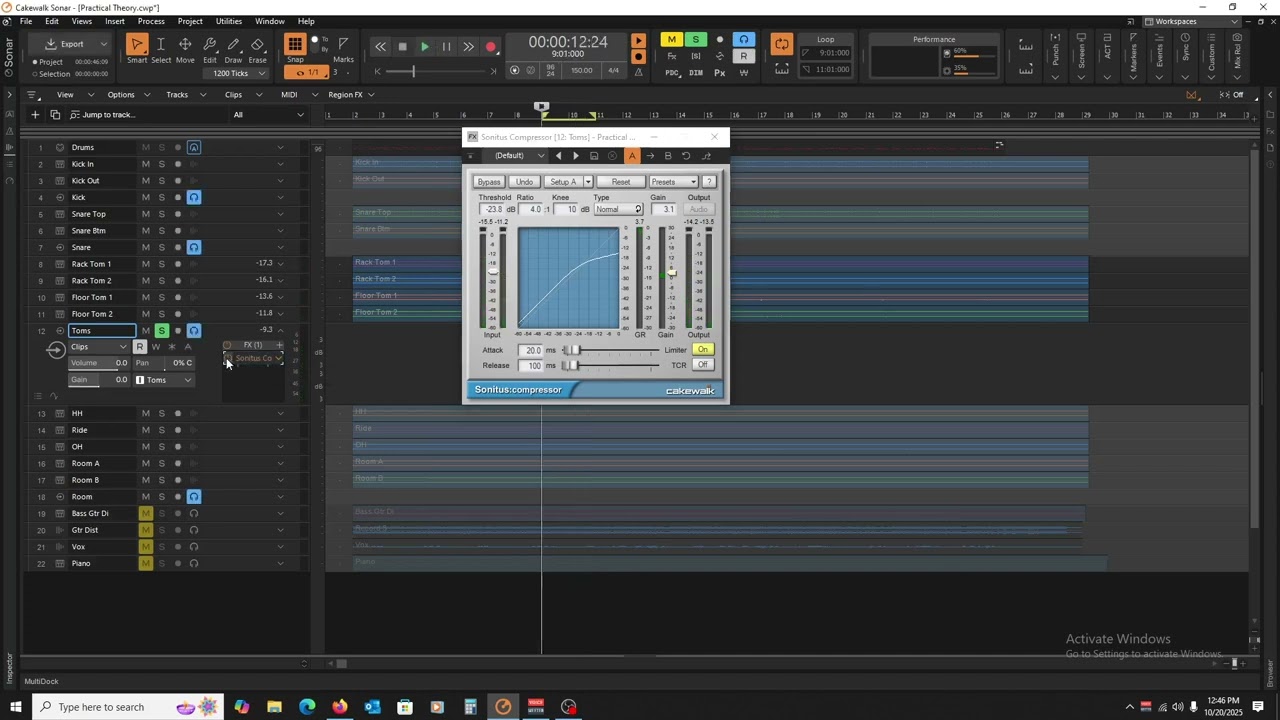1280x720 pixels.
Task: Open the Utilities menu
Action: 229,21
